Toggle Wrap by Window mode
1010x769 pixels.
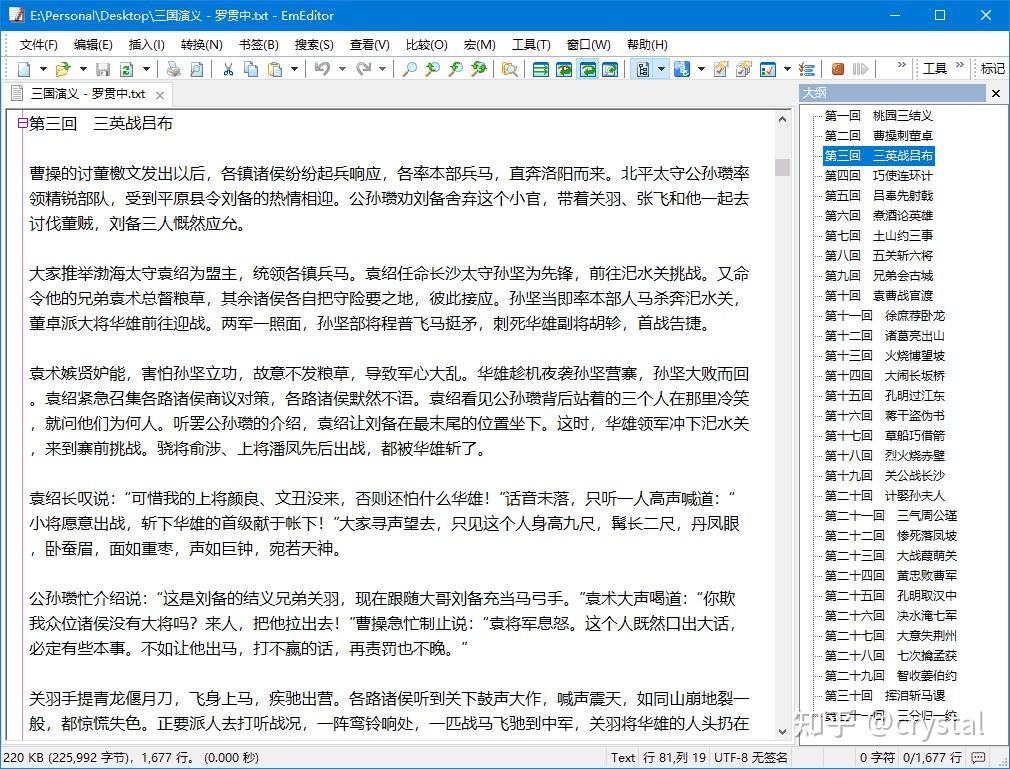click(587, 69)
